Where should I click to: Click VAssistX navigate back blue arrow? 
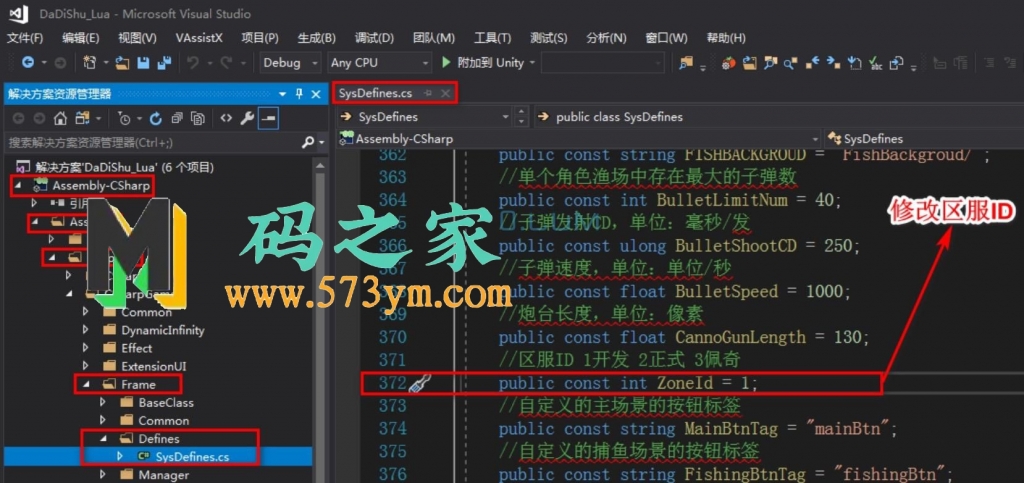tap(812, 63)
